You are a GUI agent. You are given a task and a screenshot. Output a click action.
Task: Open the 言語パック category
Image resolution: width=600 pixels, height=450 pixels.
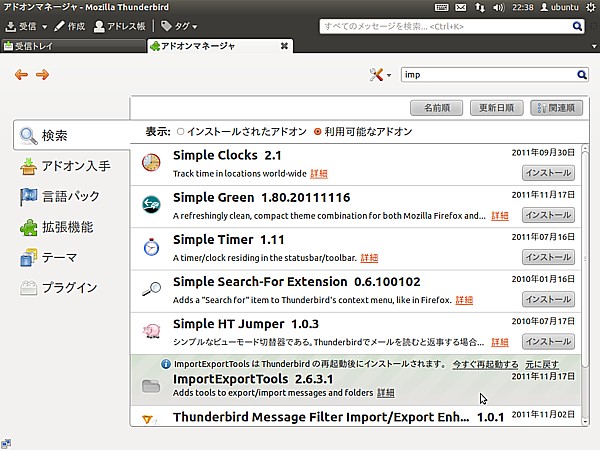[72, 196]
